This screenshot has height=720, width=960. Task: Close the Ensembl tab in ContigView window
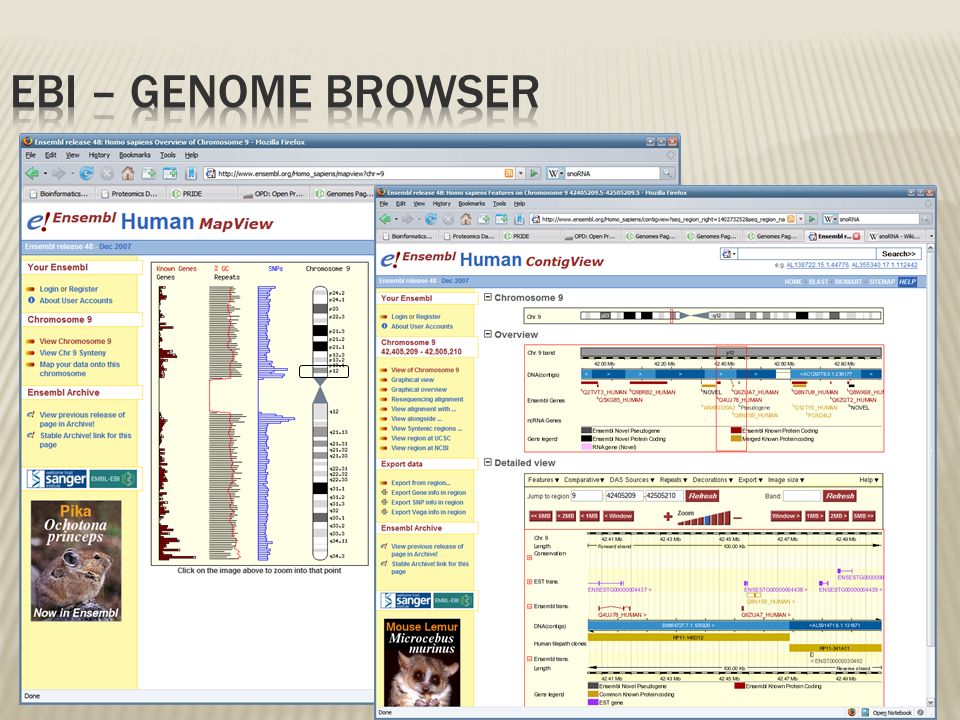click(857, 236)
